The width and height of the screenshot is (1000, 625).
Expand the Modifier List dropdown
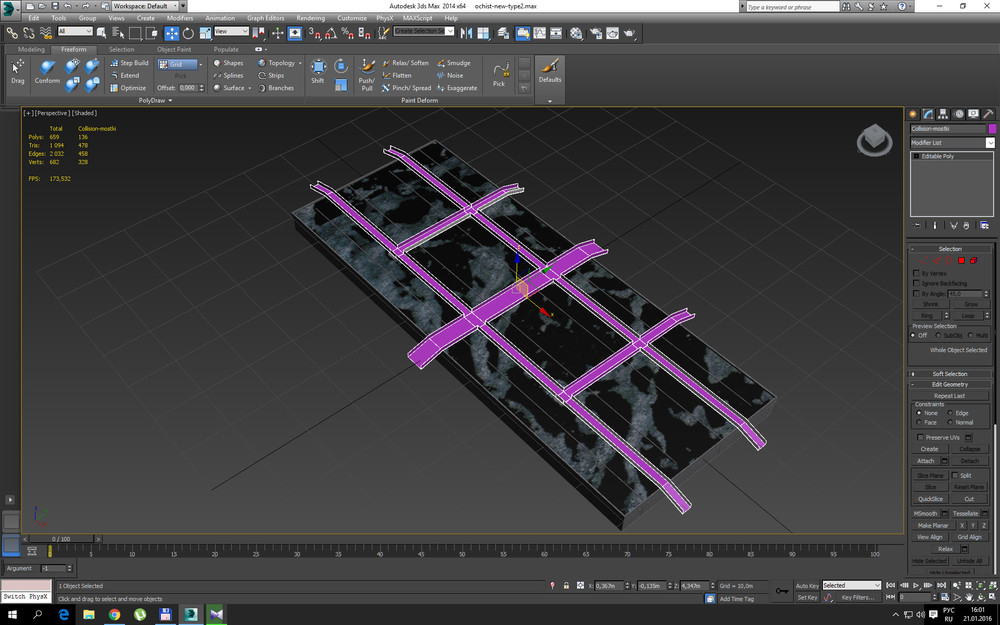(990, 143)
